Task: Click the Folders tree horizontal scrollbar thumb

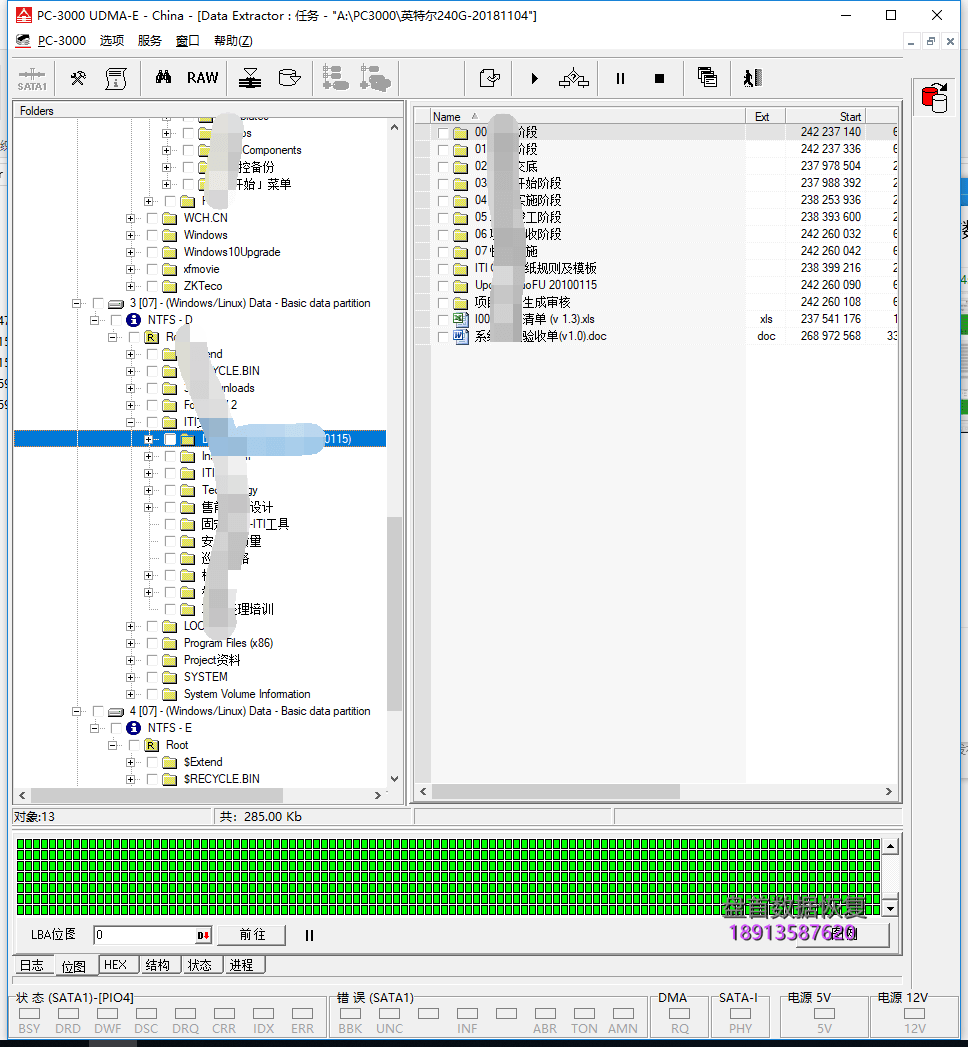Action: 157,795
